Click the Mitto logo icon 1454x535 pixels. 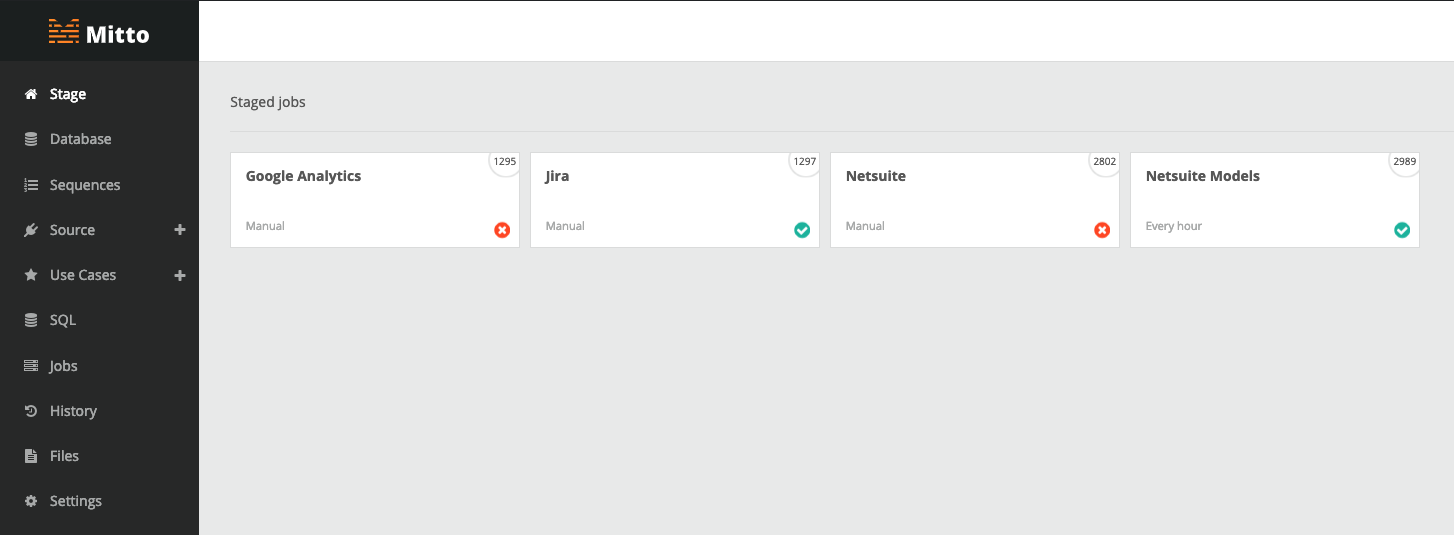click(63, 33)
